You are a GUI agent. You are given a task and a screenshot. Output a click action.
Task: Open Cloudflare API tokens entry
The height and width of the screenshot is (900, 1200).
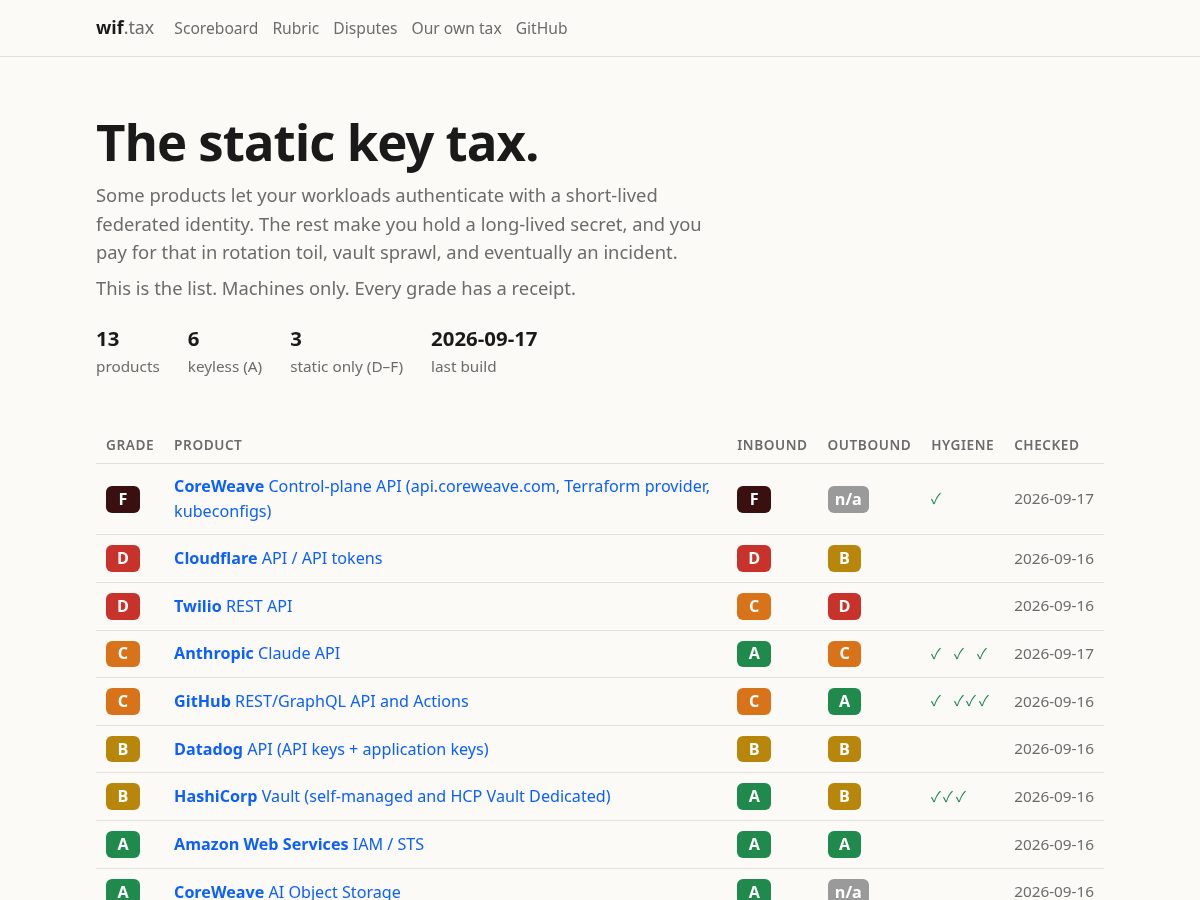pyautogui.click(x=278, y=558)
